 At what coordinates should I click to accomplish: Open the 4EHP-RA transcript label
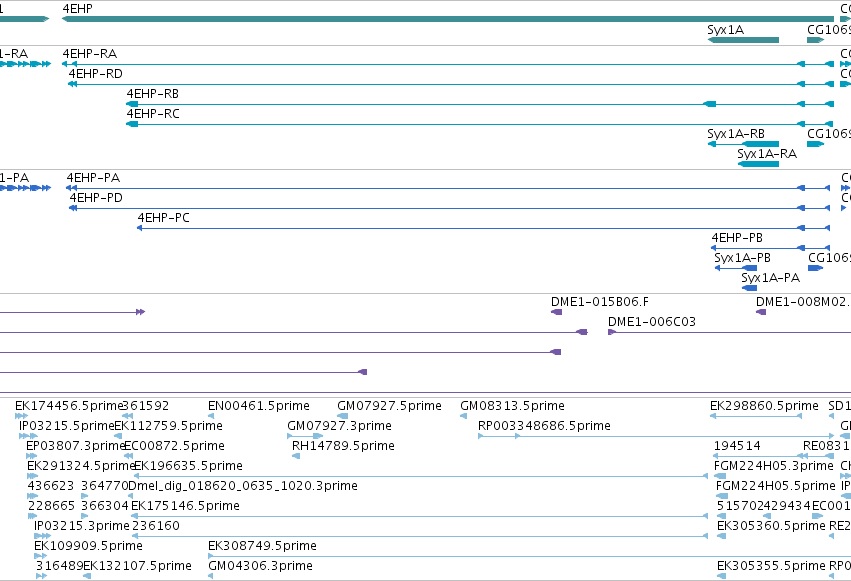pyautogui.click(x=90, y=54)
